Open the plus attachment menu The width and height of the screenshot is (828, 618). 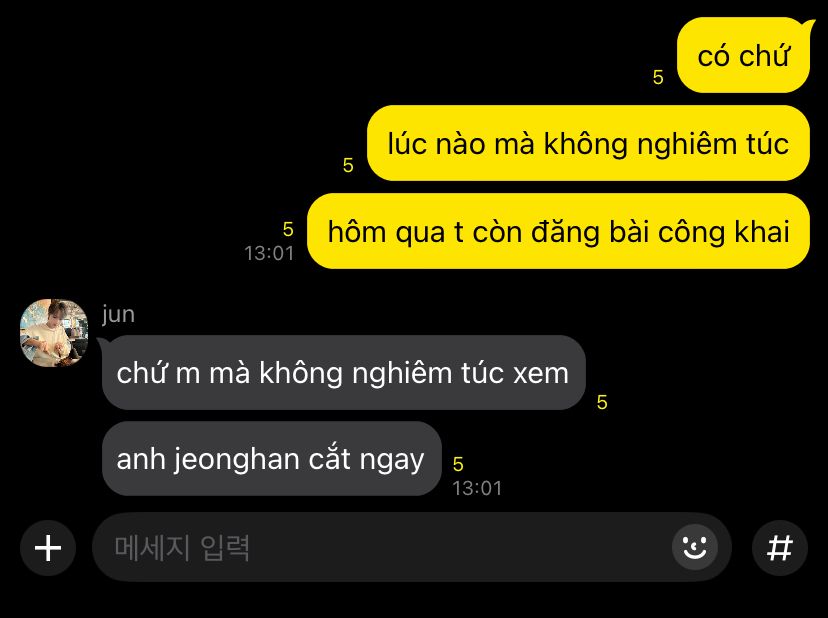point(48,548)
